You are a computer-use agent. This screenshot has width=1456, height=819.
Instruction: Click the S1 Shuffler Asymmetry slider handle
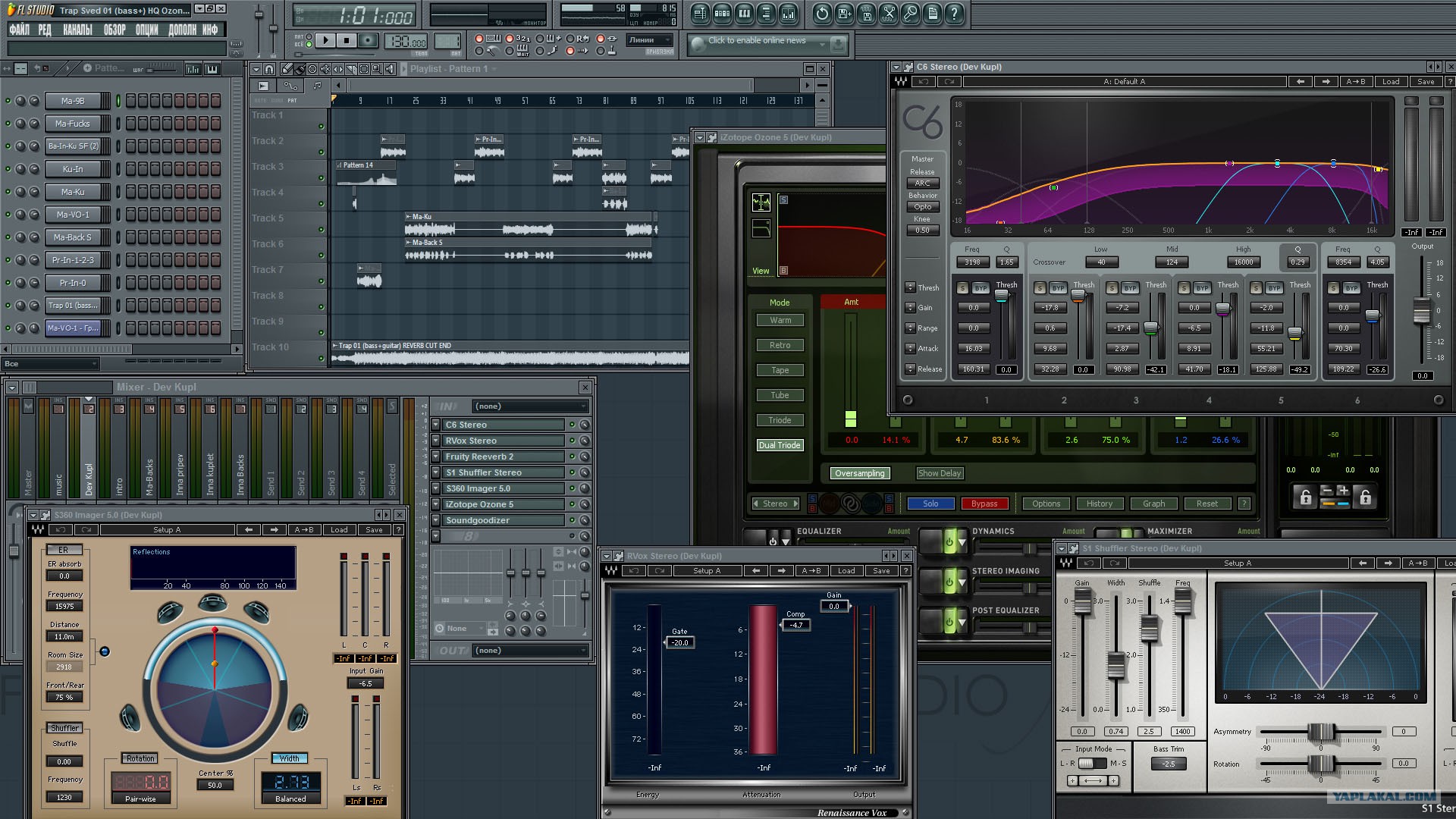(x=1320, y=732)
